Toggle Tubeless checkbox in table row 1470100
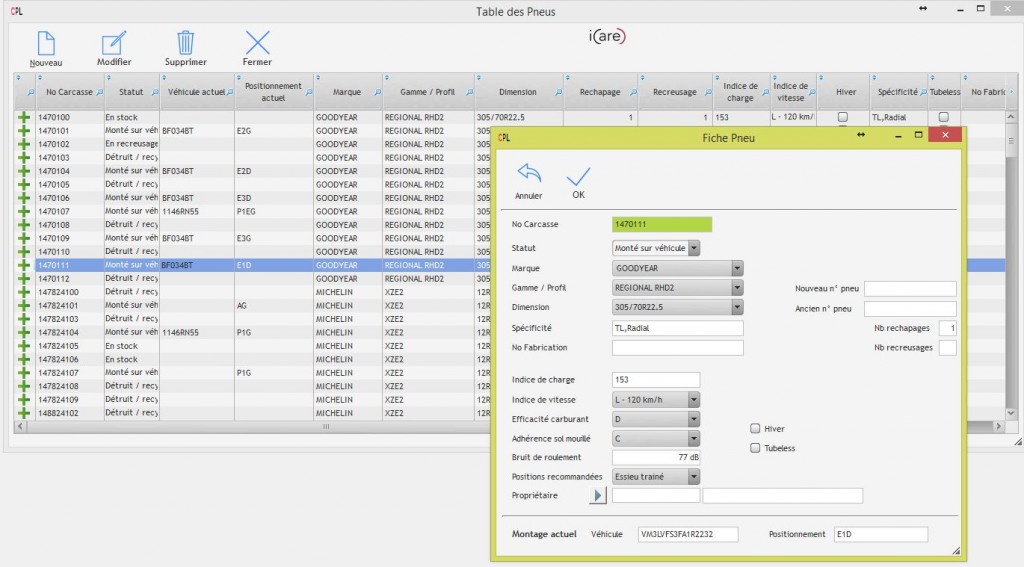 944,117
